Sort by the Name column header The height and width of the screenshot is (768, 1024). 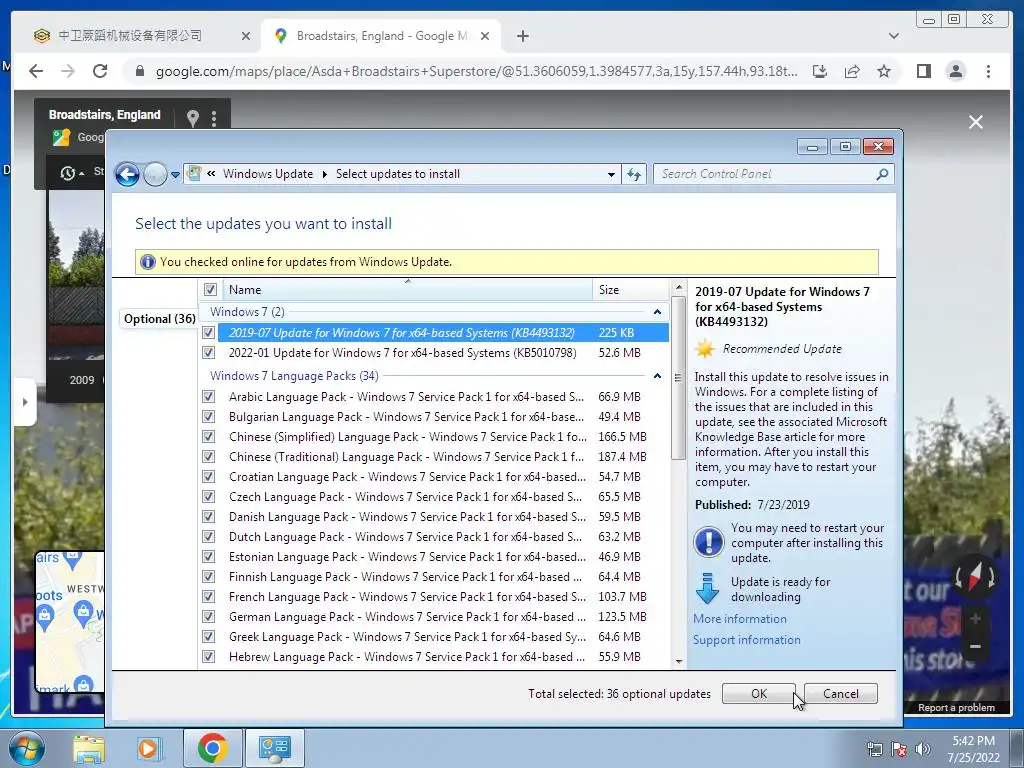[x=408, y=289]
